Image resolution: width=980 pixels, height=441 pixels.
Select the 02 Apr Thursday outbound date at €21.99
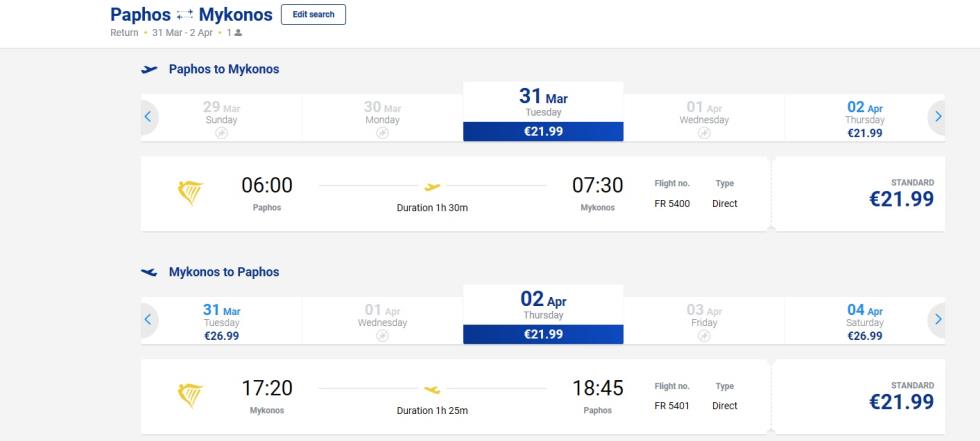[x=865, y=119]
